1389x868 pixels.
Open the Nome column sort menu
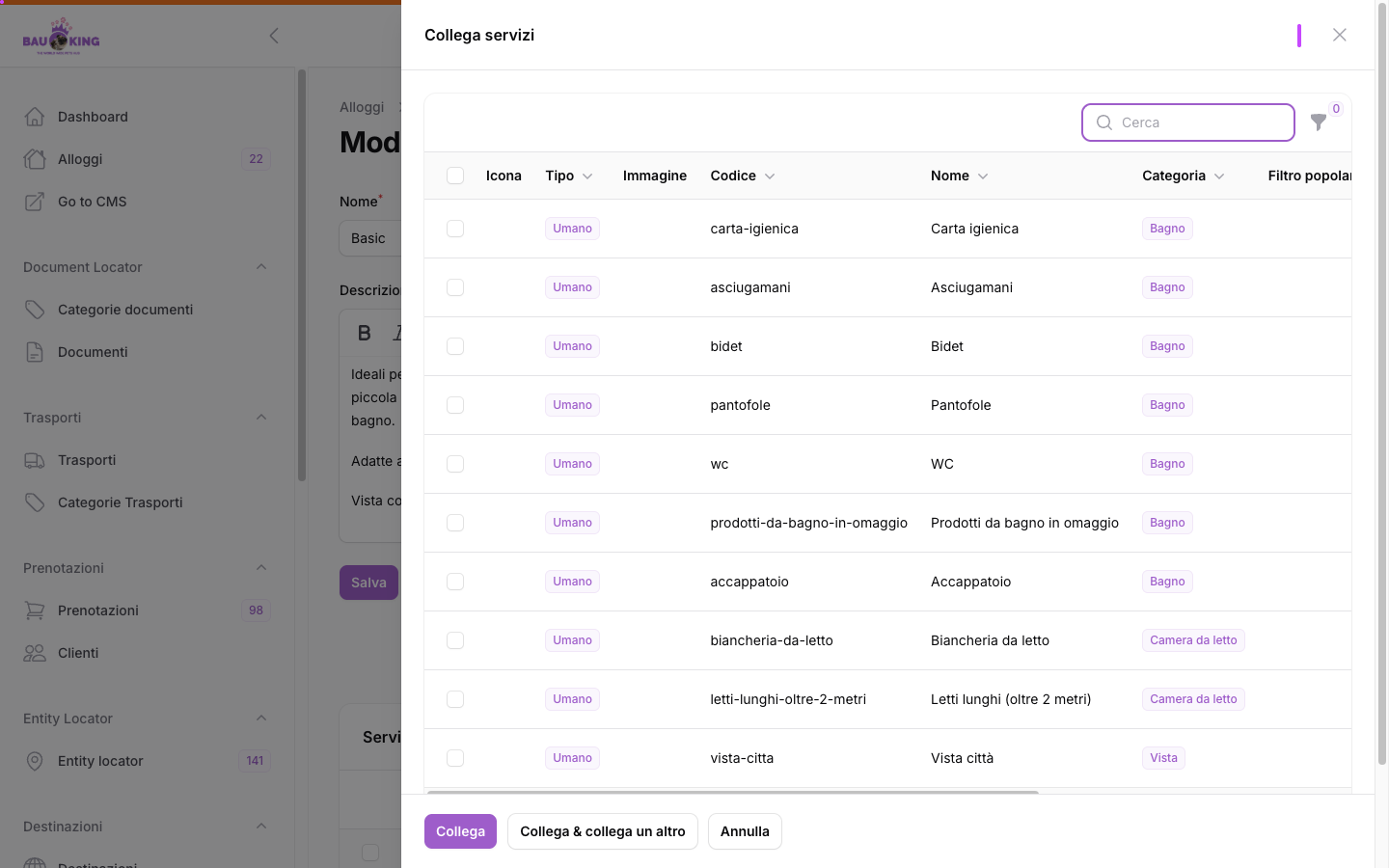983,176
